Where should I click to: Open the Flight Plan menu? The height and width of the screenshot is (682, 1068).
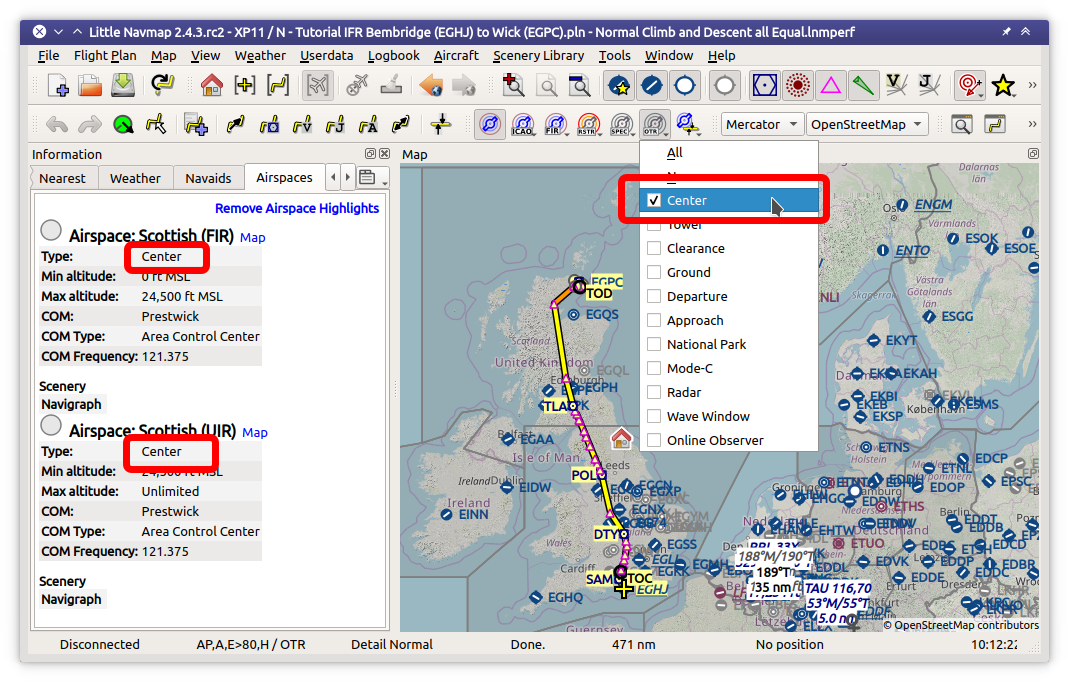pyautogui.click(x=105, y=56)
